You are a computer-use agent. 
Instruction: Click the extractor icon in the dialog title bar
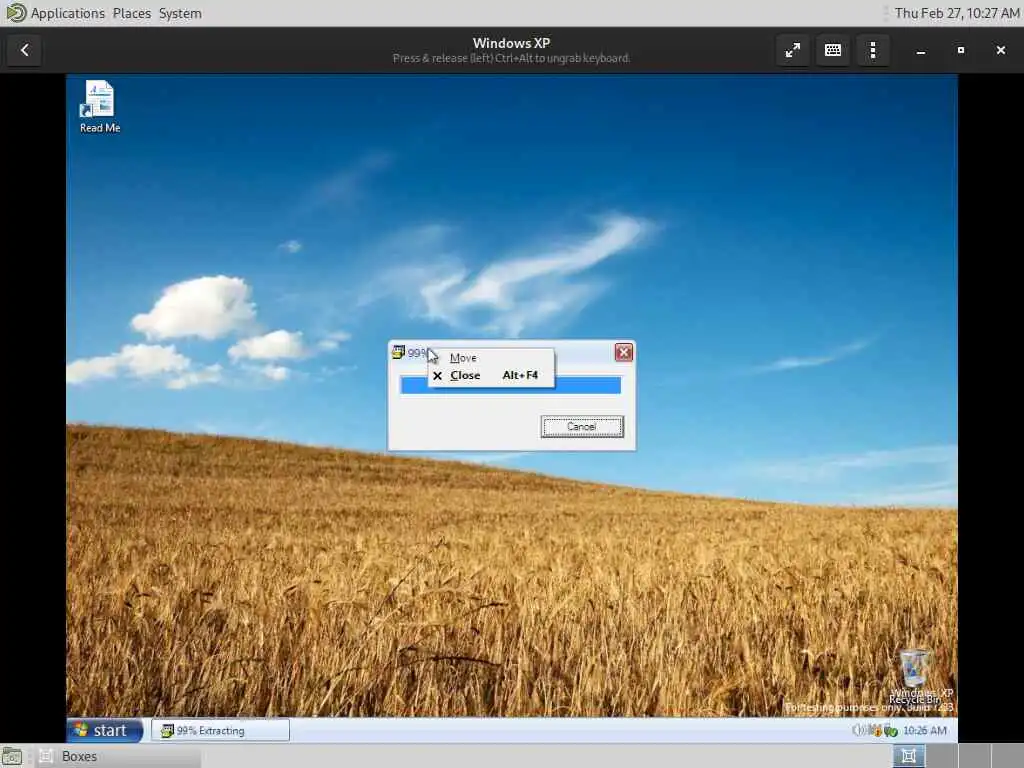coord(398,353)
